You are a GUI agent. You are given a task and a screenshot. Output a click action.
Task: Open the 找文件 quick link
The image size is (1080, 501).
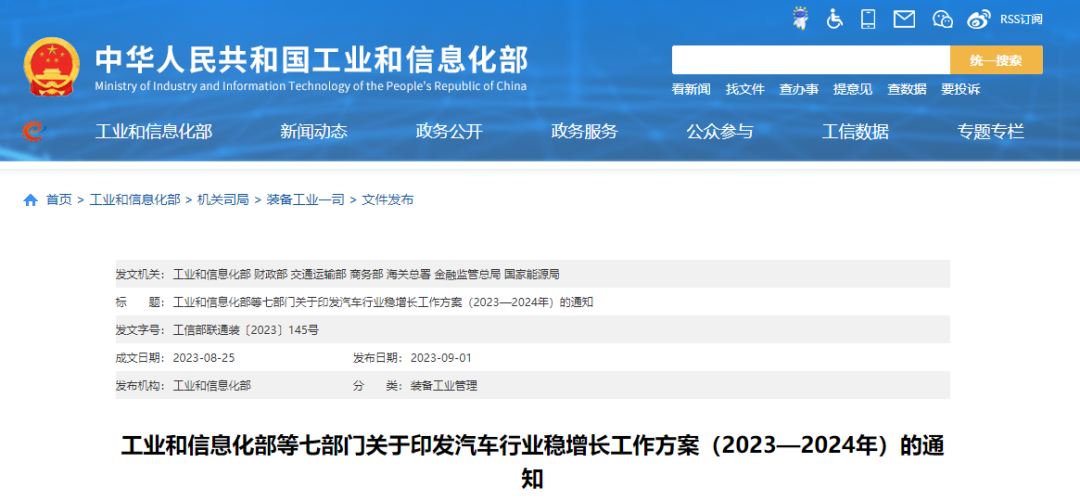745,89
